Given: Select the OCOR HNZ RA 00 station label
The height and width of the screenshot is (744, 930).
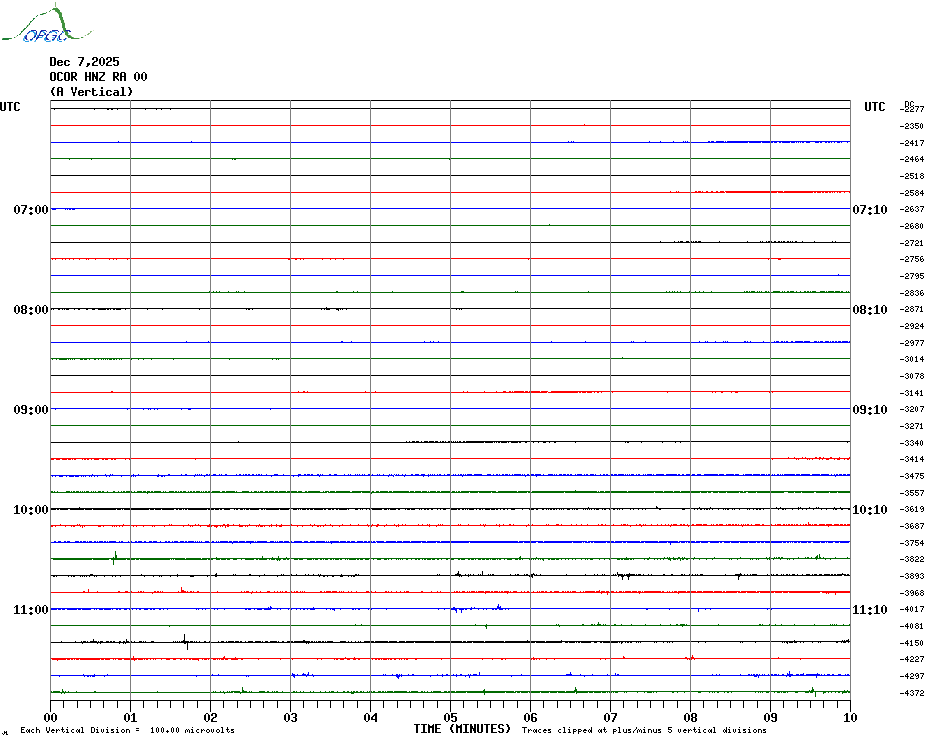Looking at the screenshot, I should coord(98,77).
